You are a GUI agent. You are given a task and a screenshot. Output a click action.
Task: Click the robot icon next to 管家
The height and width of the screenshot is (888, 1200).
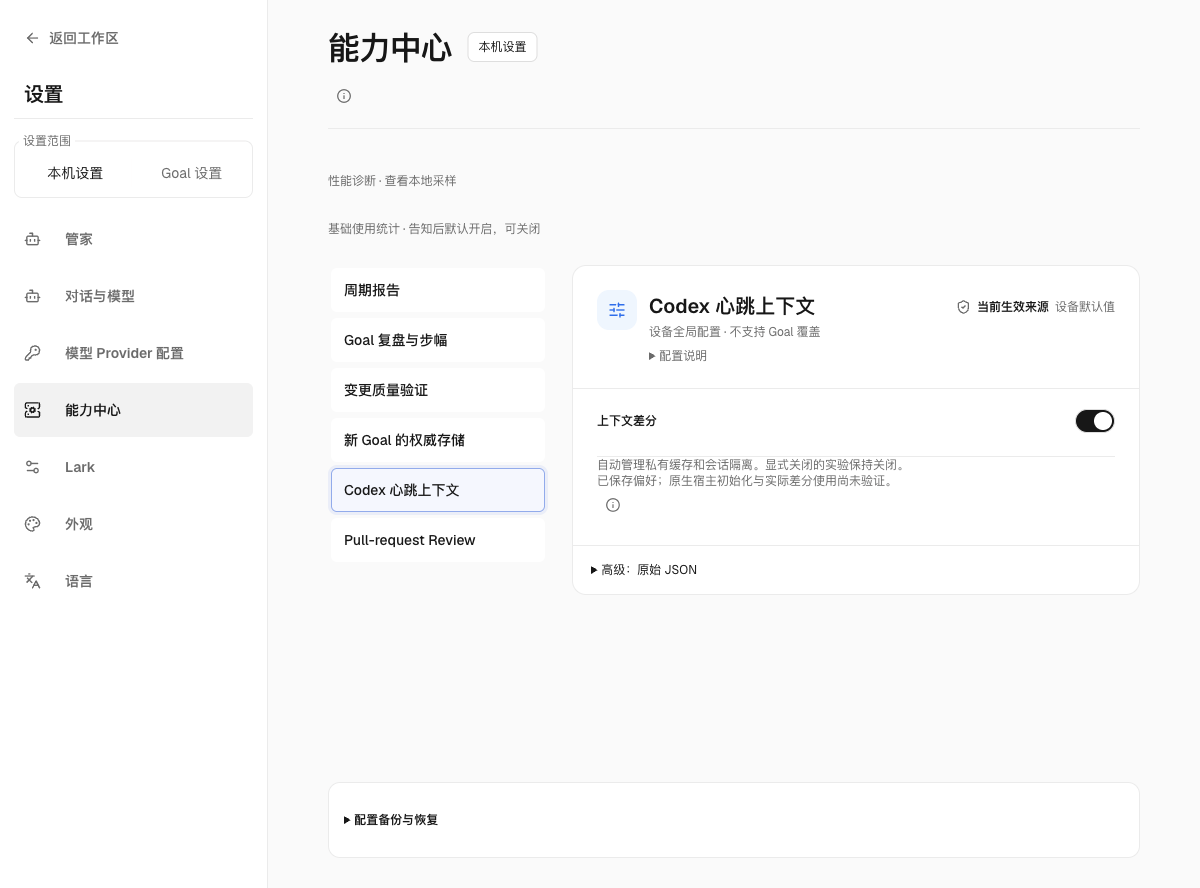[33, 239]
